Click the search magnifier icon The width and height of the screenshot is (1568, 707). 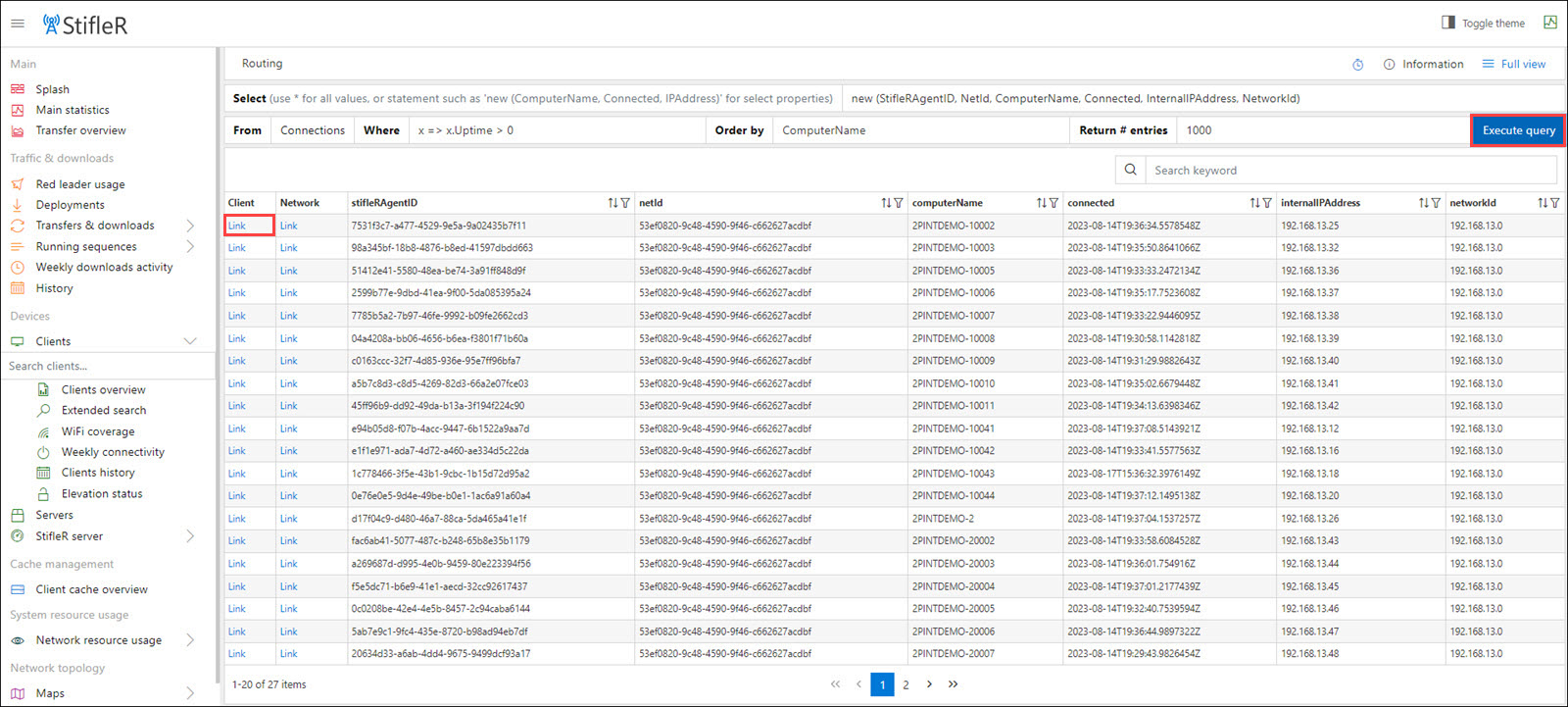1130,170
